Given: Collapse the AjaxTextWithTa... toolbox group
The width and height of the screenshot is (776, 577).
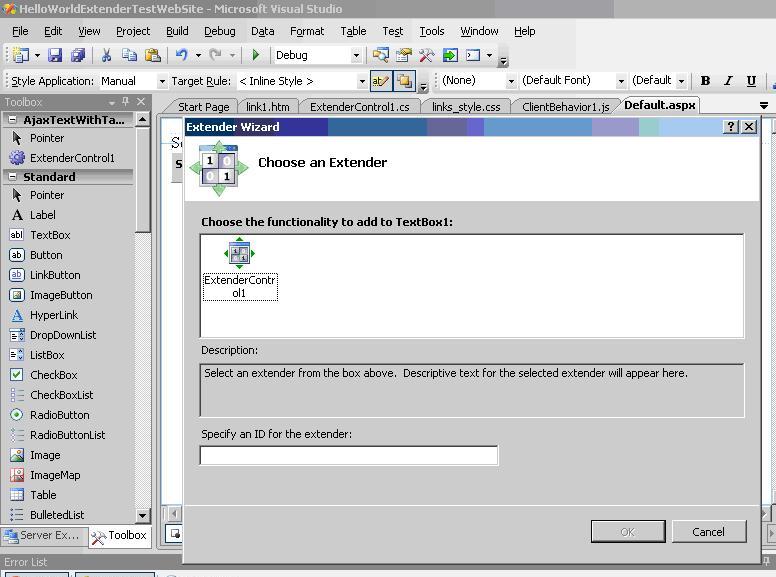Looking at the screenshot, I should tap(12, 120).
